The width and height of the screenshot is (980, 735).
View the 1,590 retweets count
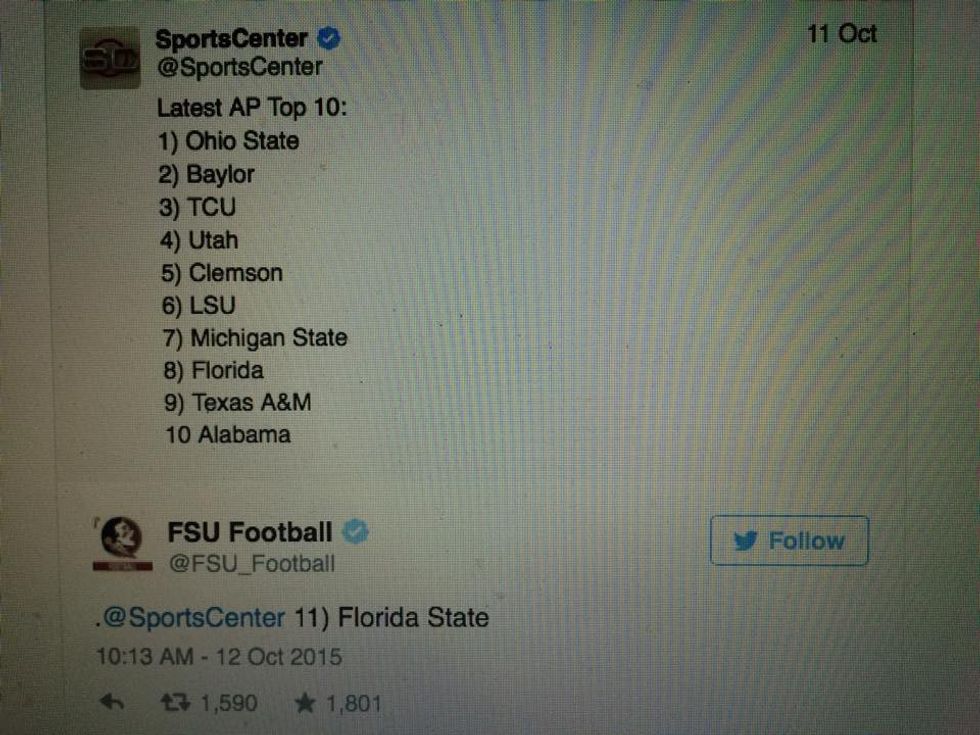229,703
